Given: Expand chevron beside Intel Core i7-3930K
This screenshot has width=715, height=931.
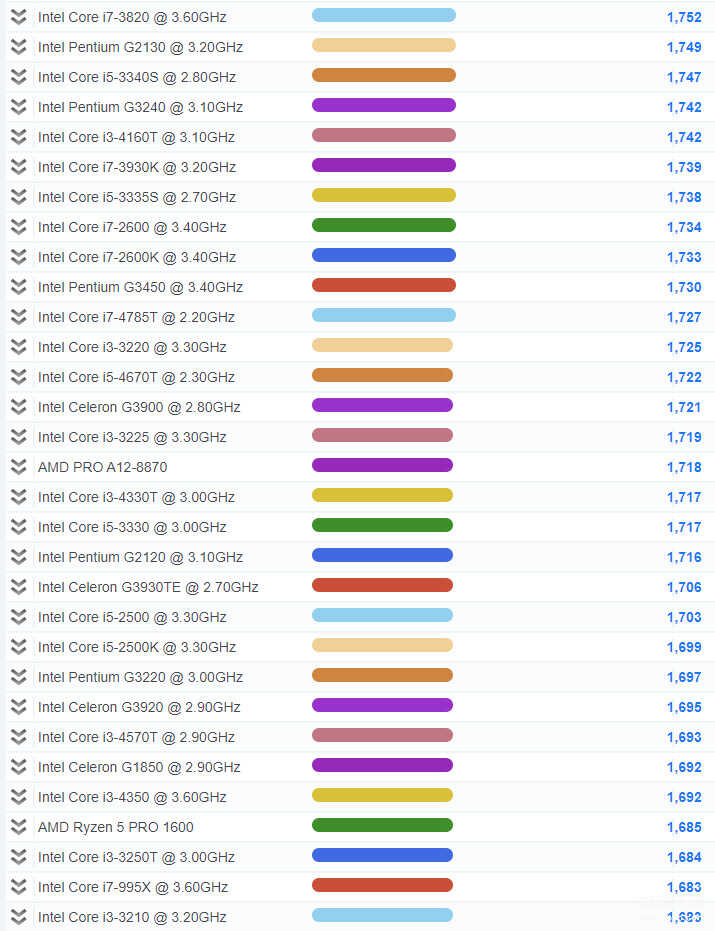Looking at the screenshot, I should point(19,167).
